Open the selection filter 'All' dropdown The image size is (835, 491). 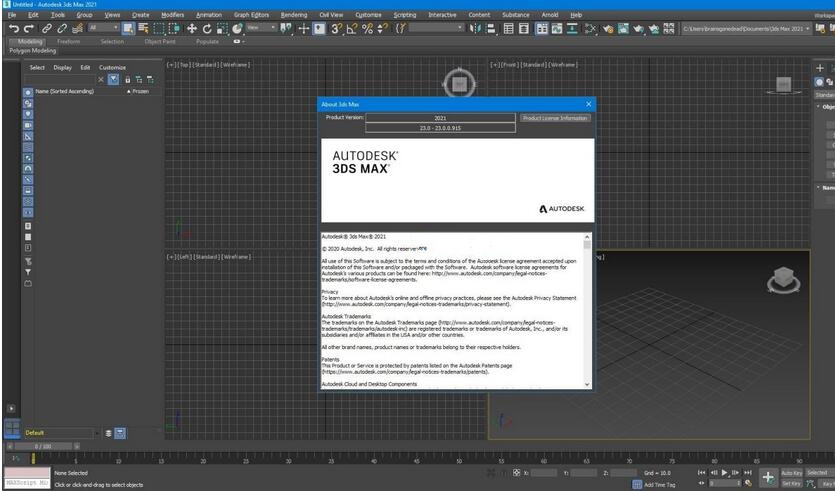click(x=104, y=28)
